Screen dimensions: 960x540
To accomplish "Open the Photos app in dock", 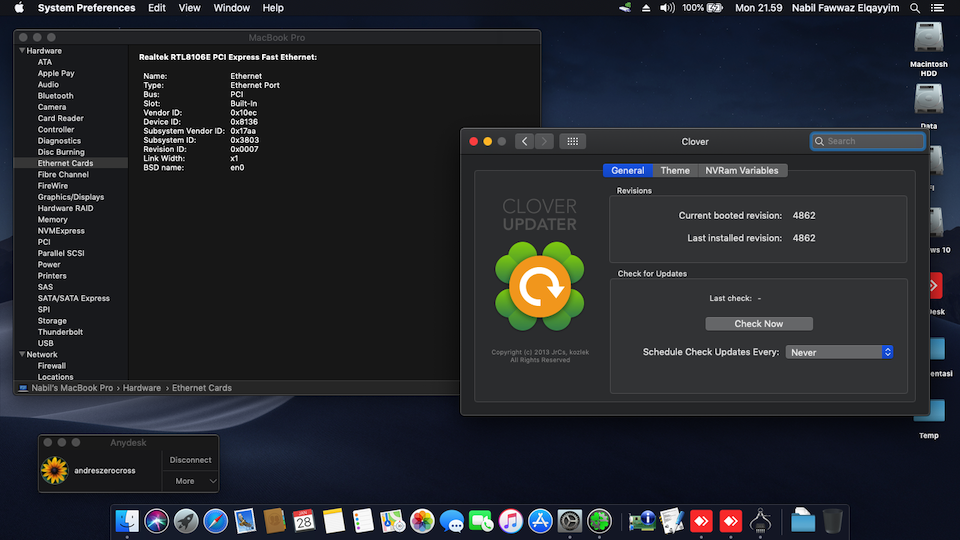I will point(422,521).
